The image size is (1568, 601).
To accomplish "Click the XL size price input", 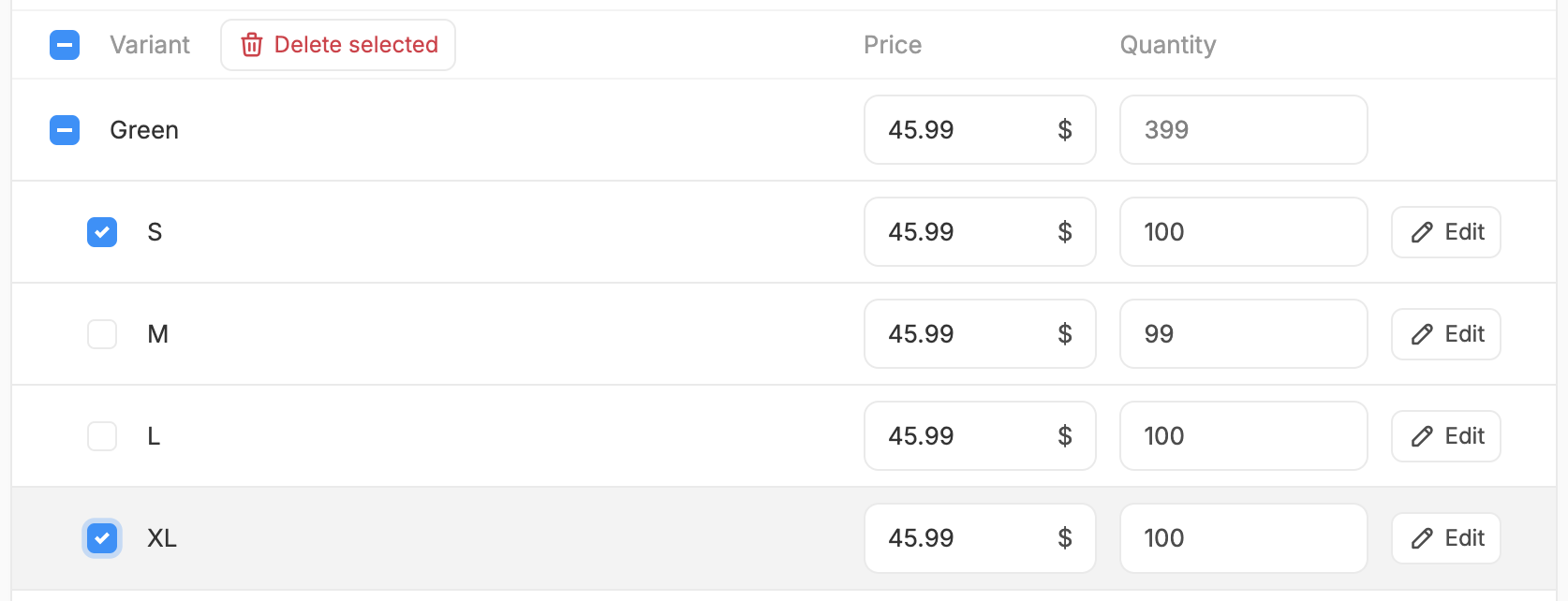I will click(965, 538).
